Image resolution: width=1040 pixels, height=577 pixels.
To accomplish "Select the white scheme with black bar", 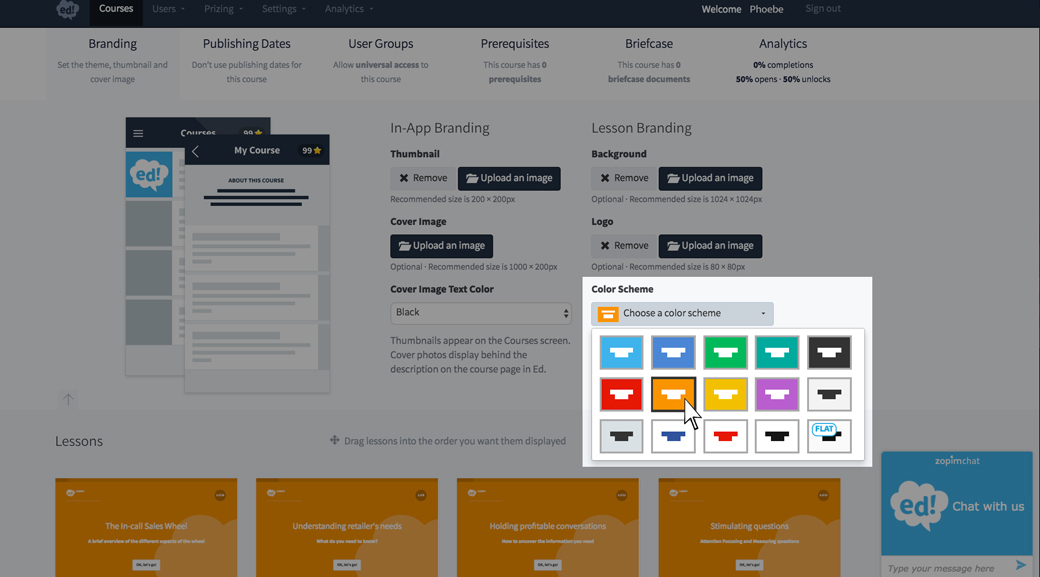I will coord(777,436).
